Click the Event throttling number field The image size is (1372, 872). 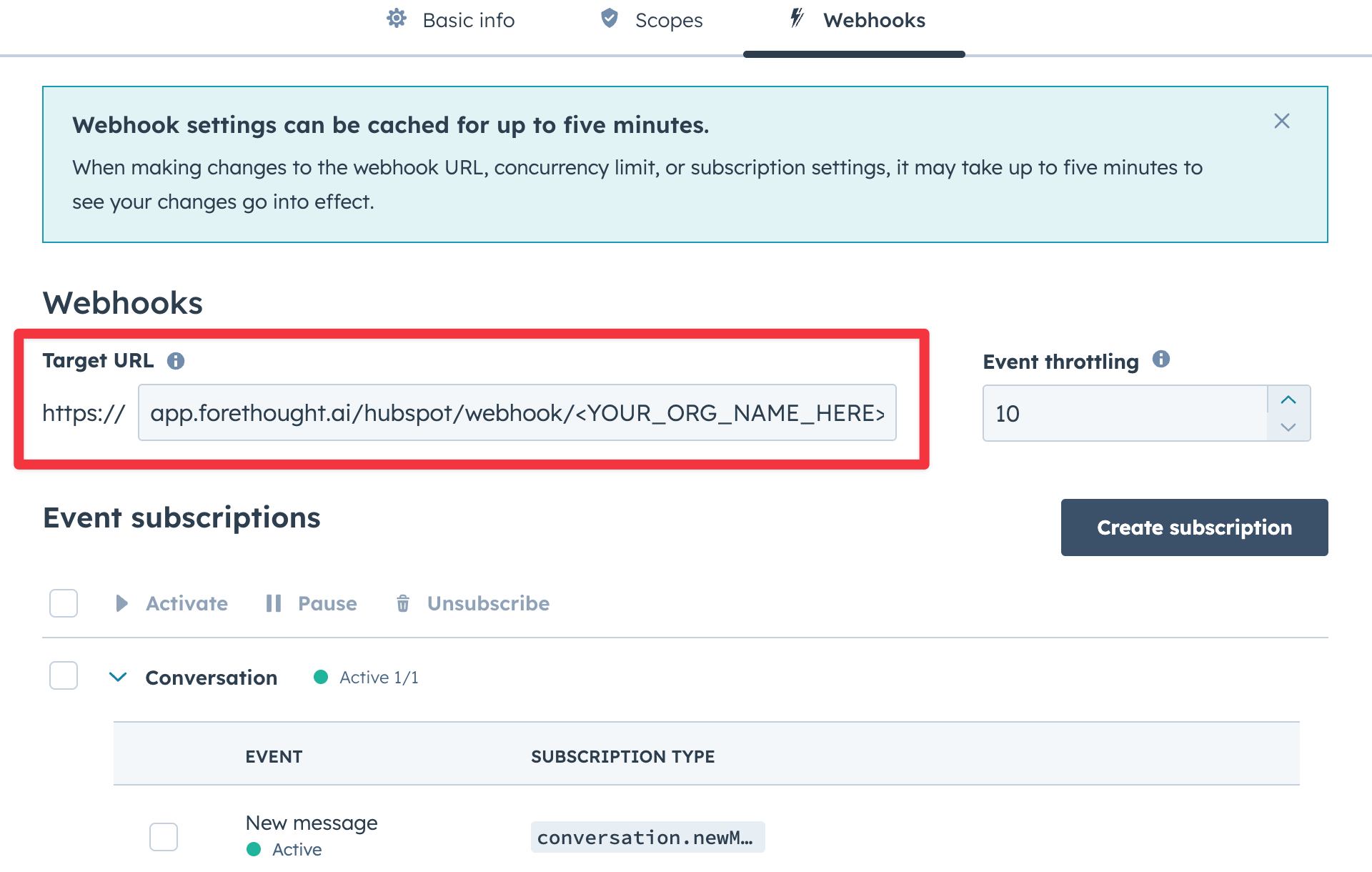[x=1125, y=413]
